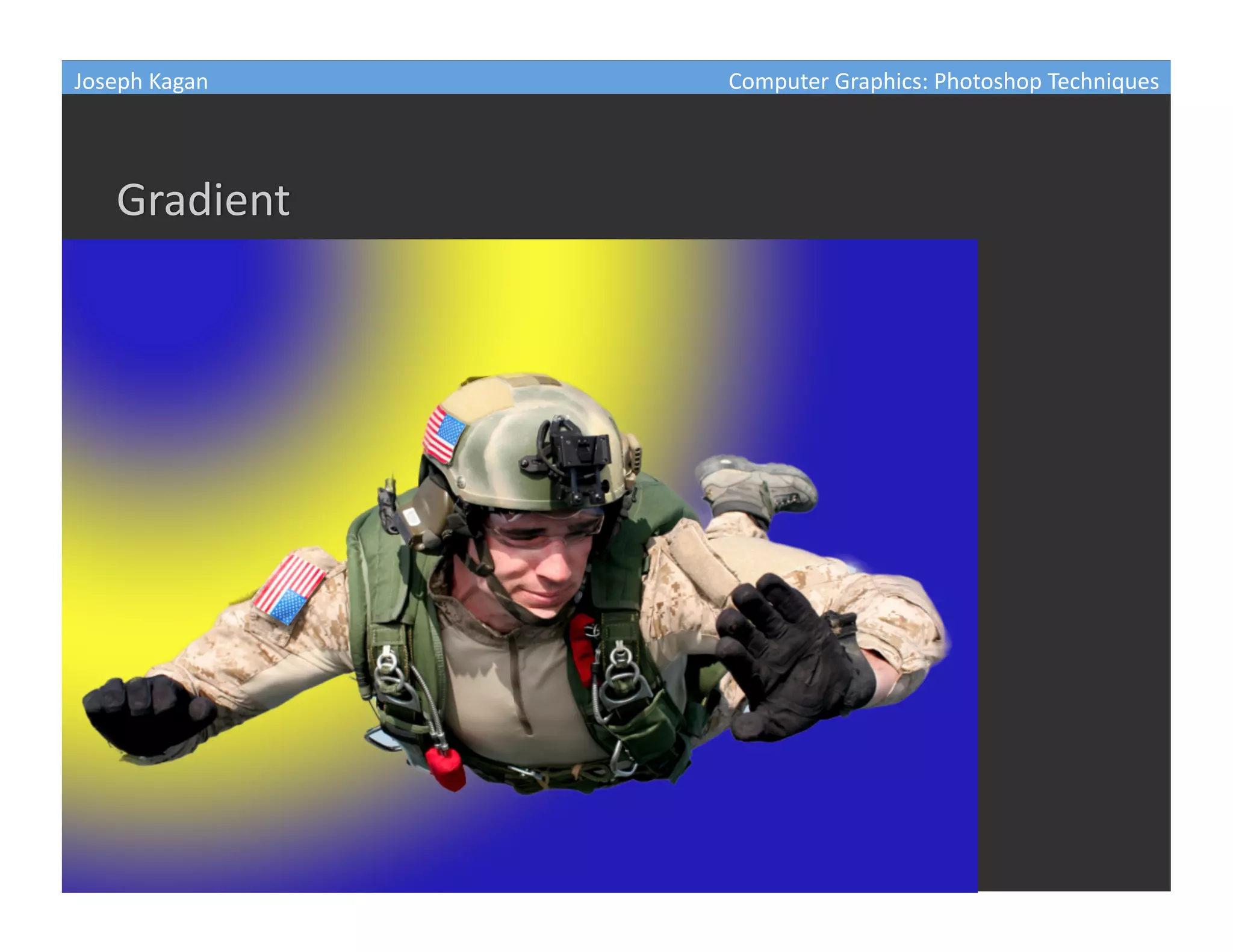Click the flag patch on the sleeve
Image resolution: width=1233 pixels, height=952 pixels.
(x=290, y=589)
